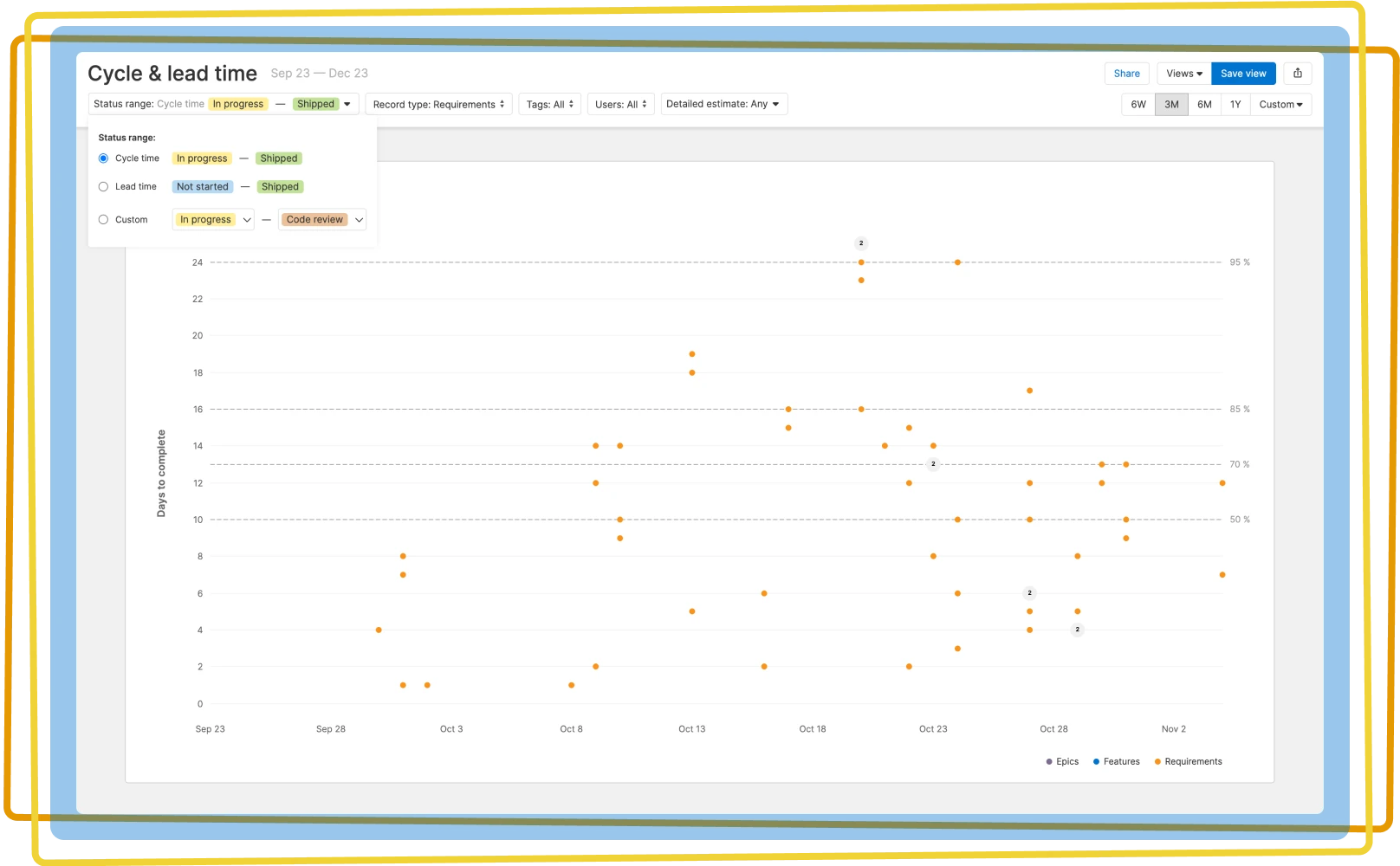
Task: Select the Custom status range radio button
Action: pyautogui.click(x=103, y=220)
